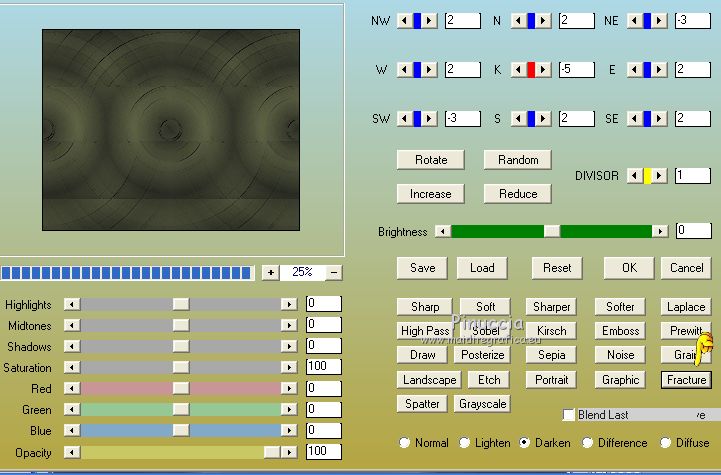Click right arrow of Opacity slider

(289, 453)
